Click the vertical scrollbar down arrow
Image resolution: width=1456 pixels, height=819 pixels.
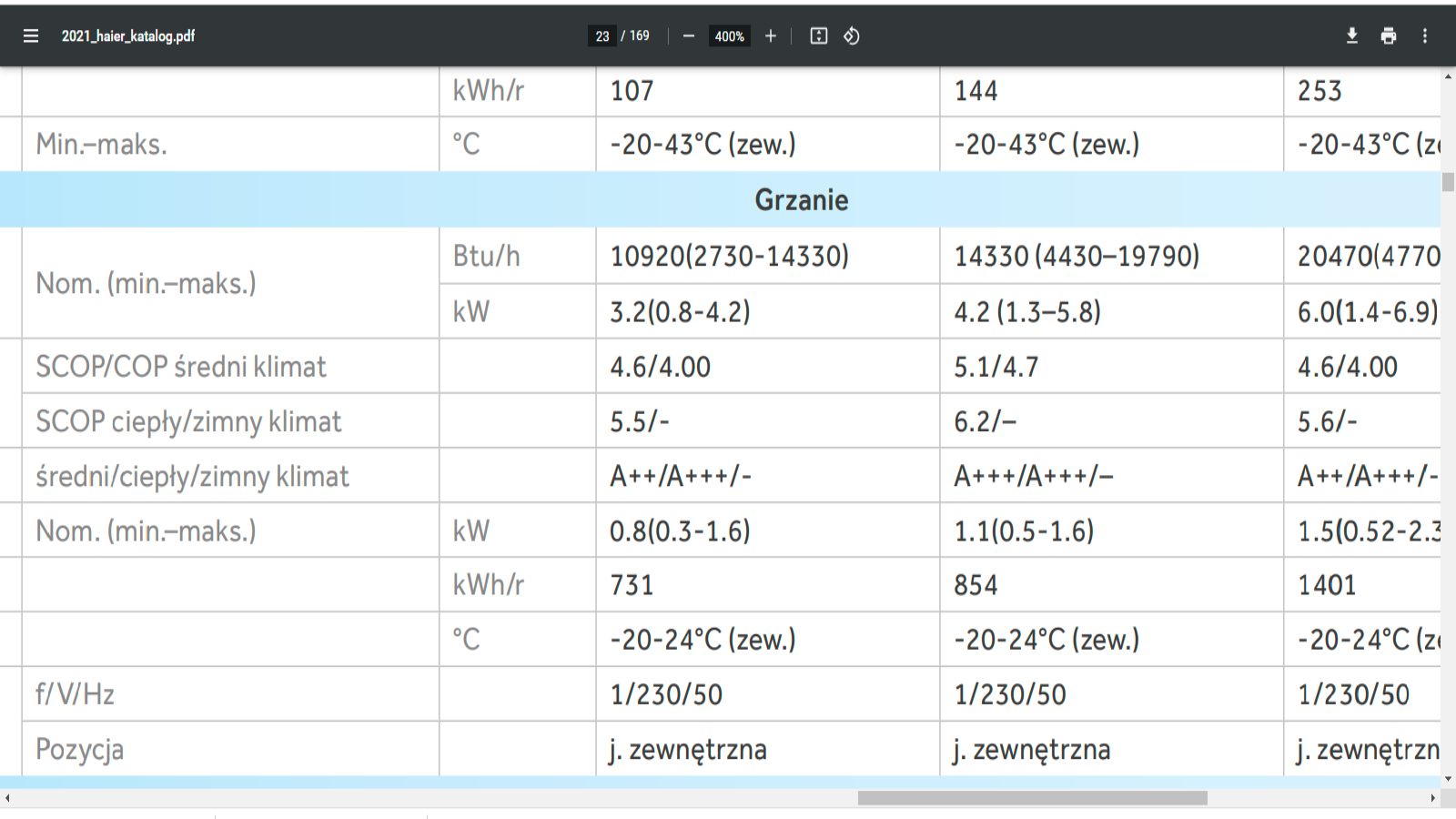(1448, 779)
